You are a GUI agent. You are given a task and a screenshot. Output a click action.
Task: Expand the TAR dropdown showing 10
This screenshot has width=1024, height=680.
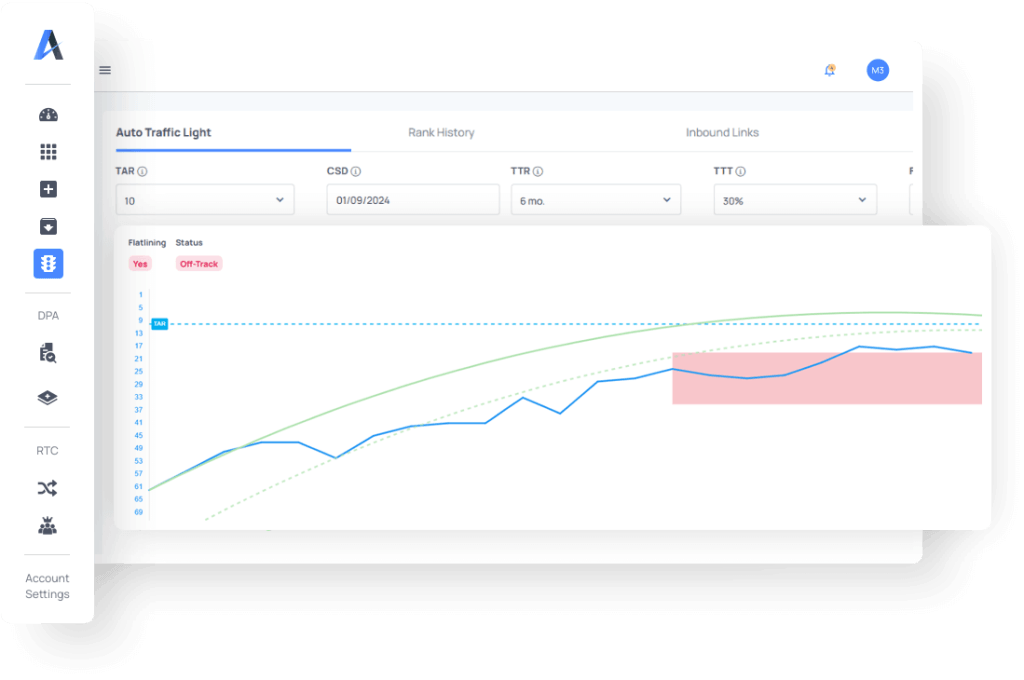pyautogui.click(x=205, y=200)
